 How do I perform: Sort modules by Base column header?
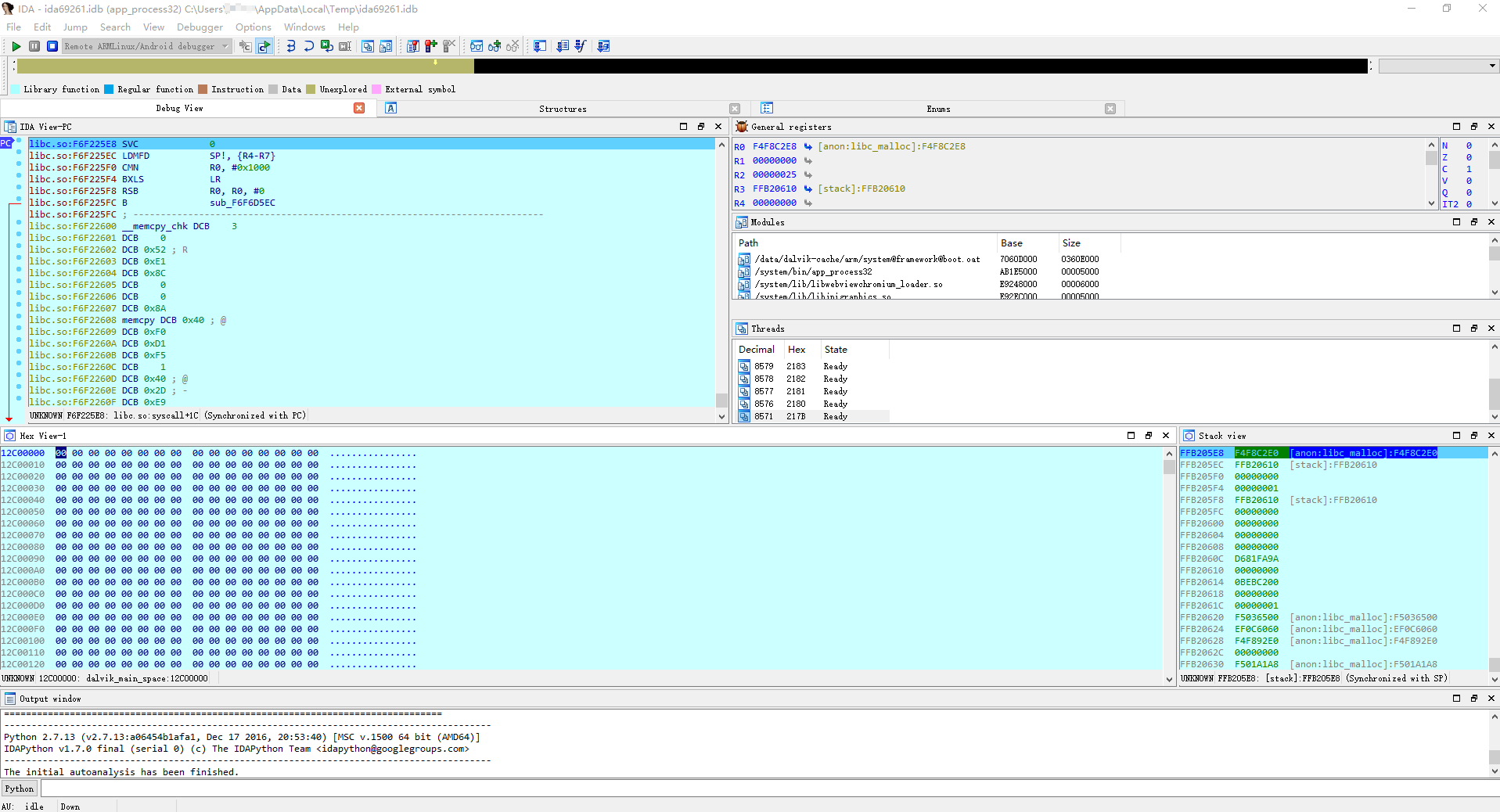pos(1027,243)
